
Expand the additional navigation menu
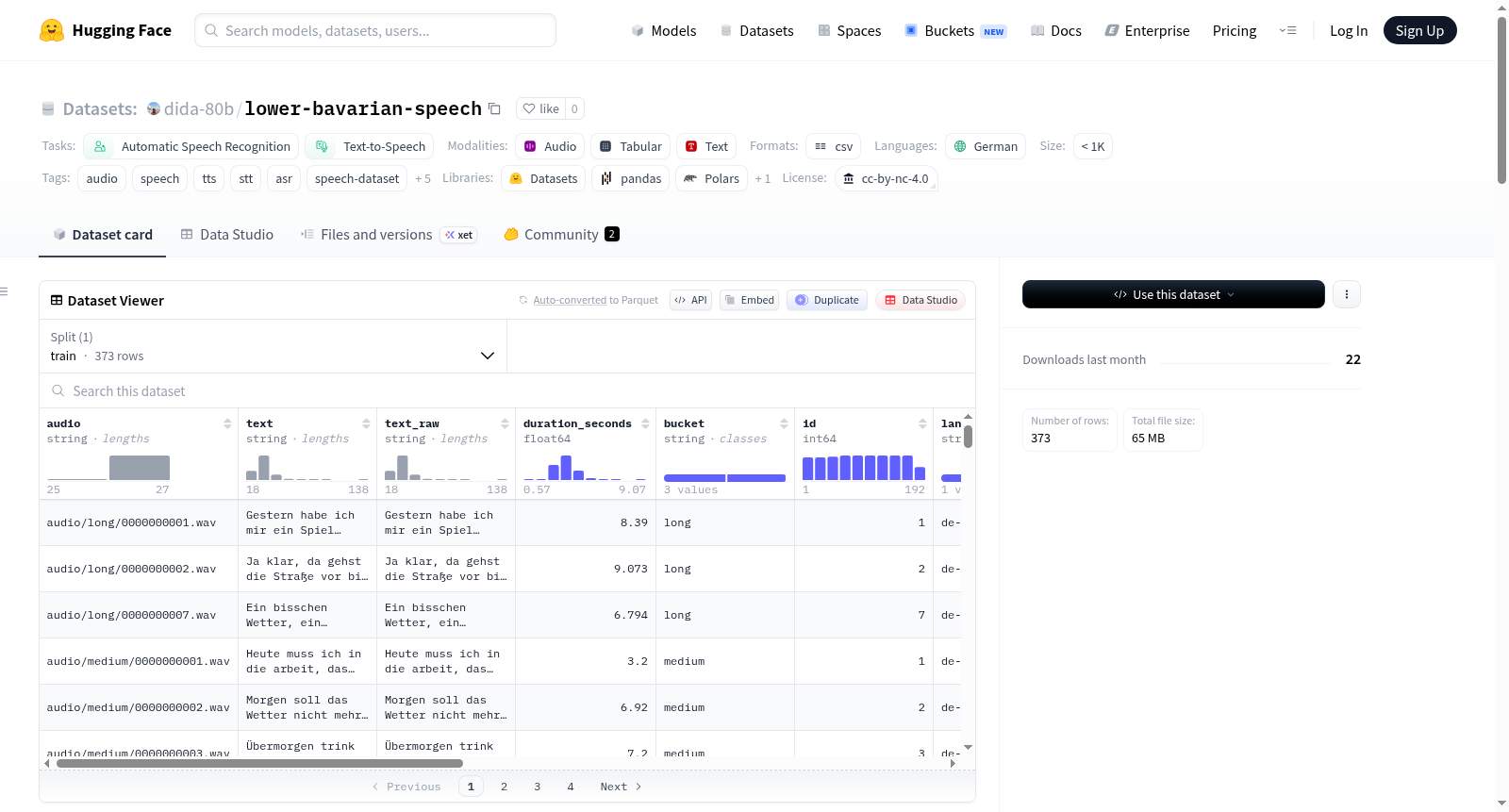(1287, 30)
